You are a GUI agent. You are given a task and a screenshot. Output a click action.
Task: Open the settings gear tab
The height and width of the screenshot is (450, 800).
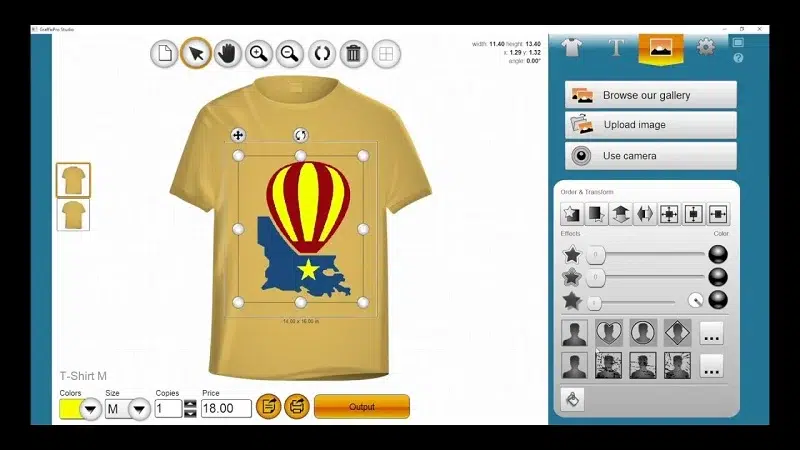click(706, 47)
